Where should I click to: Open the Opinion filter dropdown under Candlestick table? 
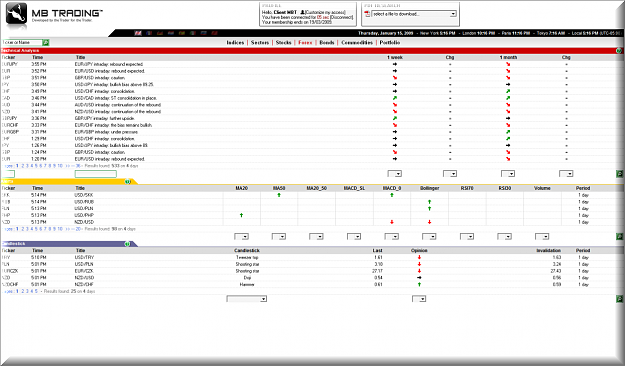coord(419,299)
